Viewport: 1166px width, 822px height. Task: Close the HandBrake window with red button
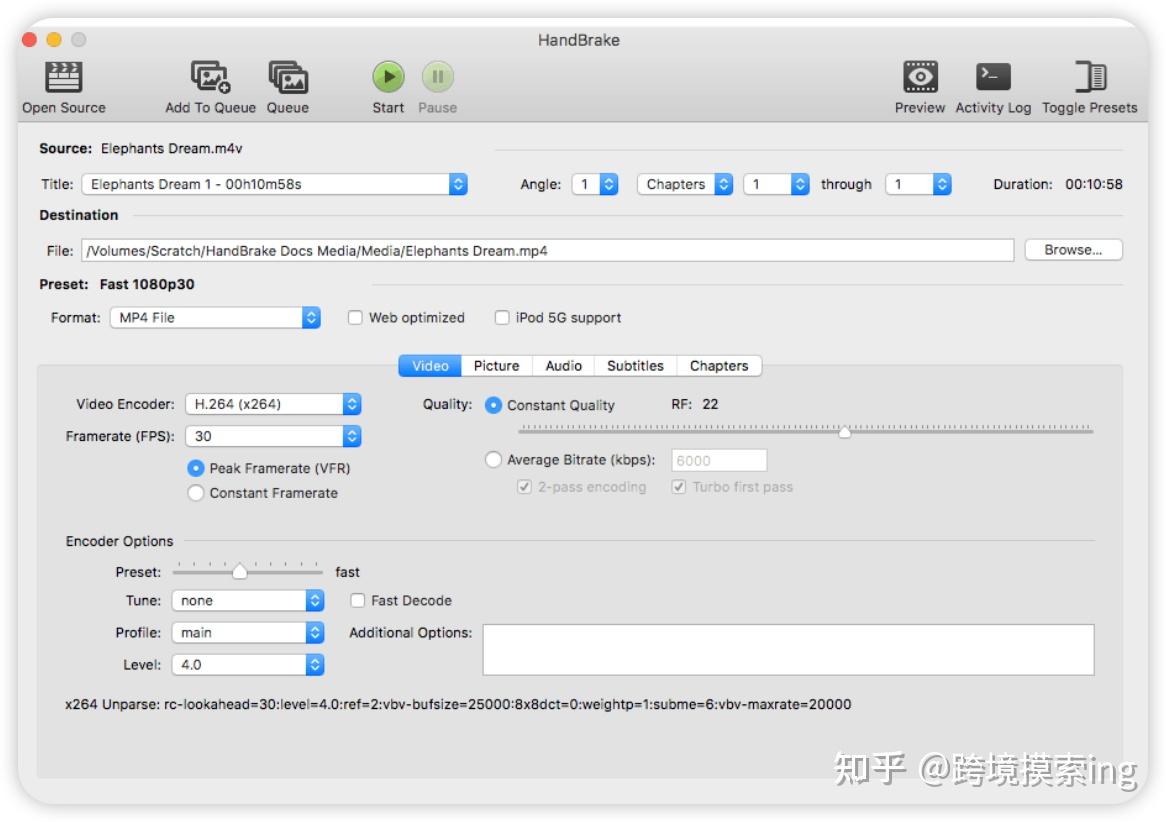[x=30, y=39]
